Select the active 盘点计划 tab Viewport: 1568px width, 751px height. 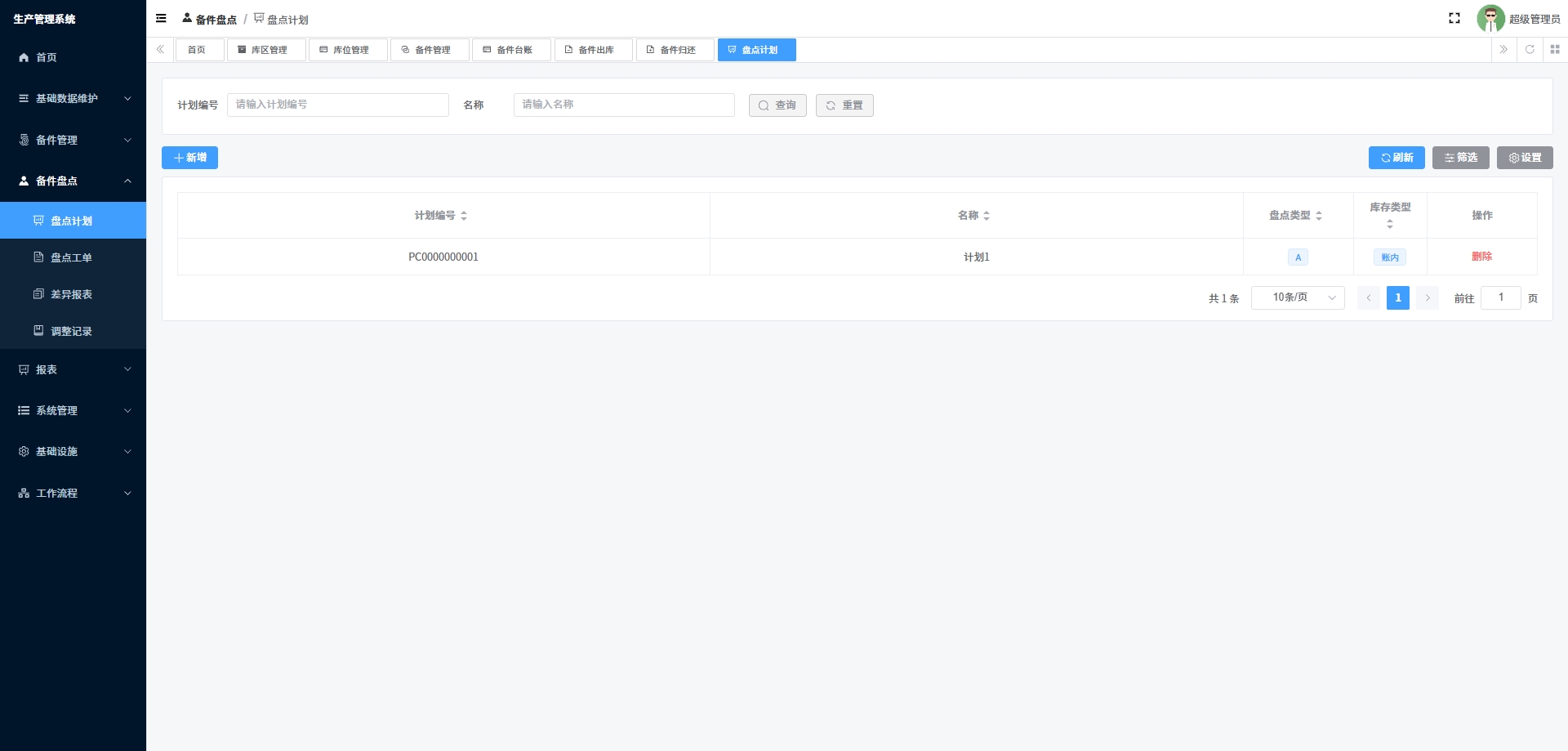pyautogui.click(x=756, y=50)
